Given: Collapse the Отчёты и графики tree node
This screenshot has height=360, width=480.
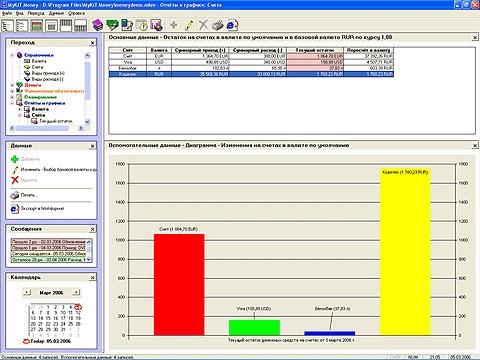Looking at the screenshot, I should (x=12, y=103).
